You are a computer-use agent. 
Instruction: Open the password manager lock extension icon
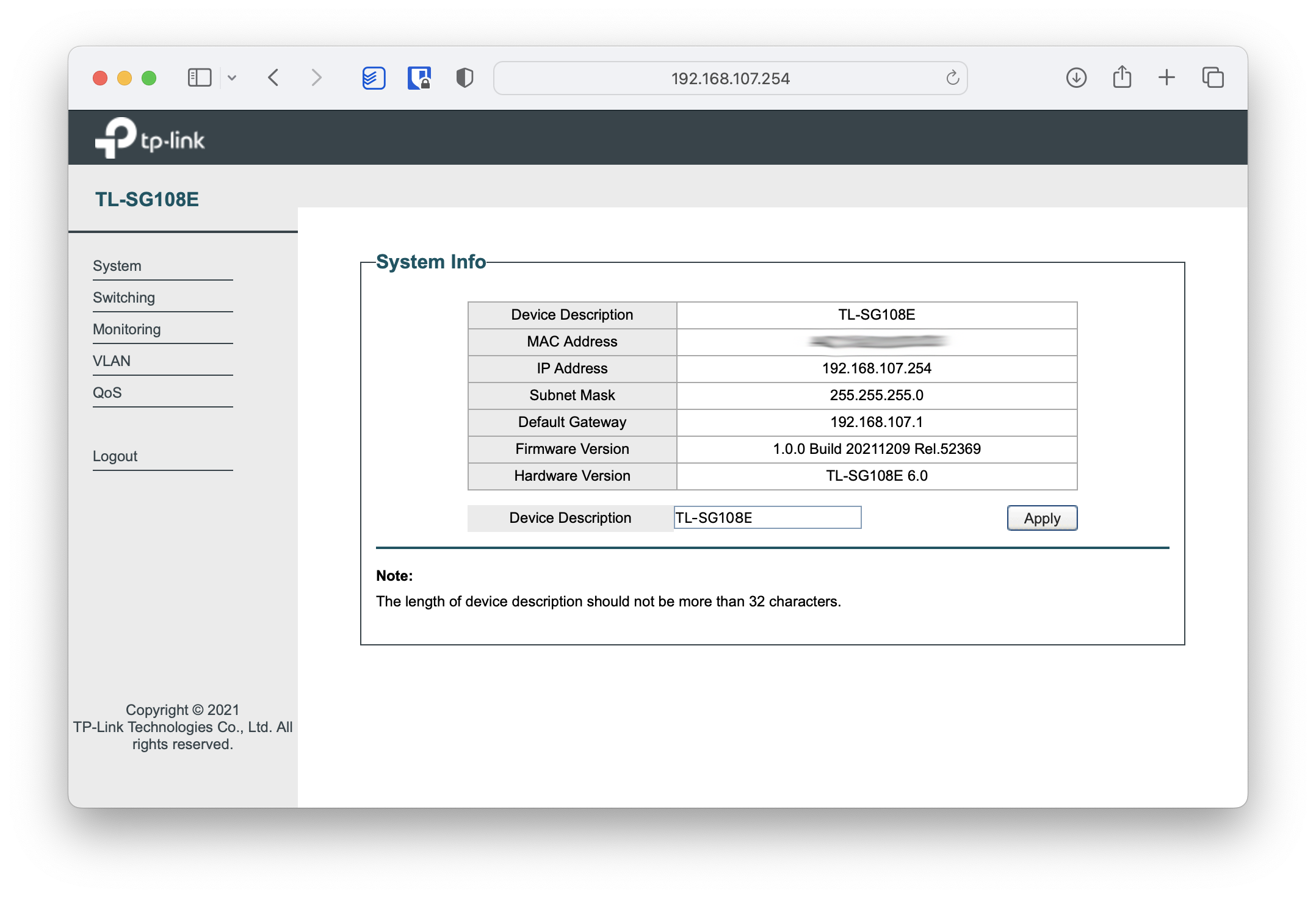[x=419, y=77]
